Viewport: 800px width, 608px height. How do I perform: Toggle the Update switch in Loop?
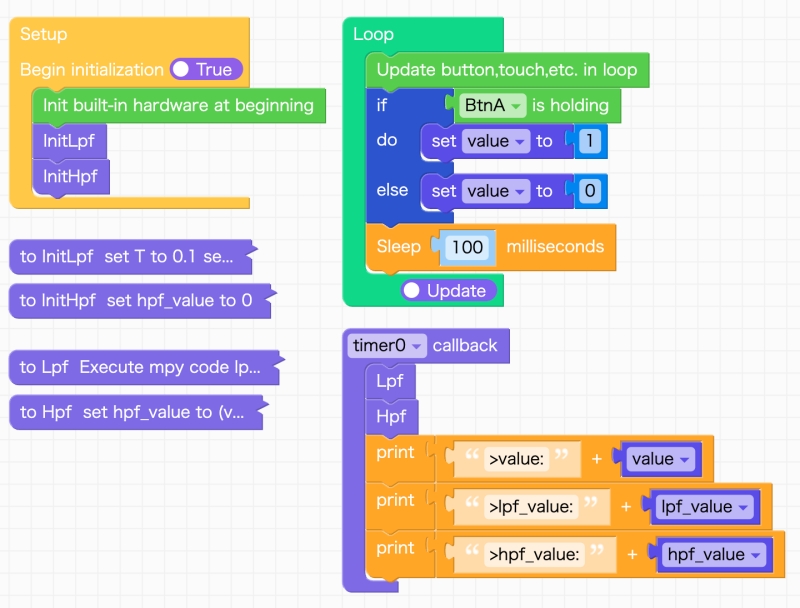[450, 291]
